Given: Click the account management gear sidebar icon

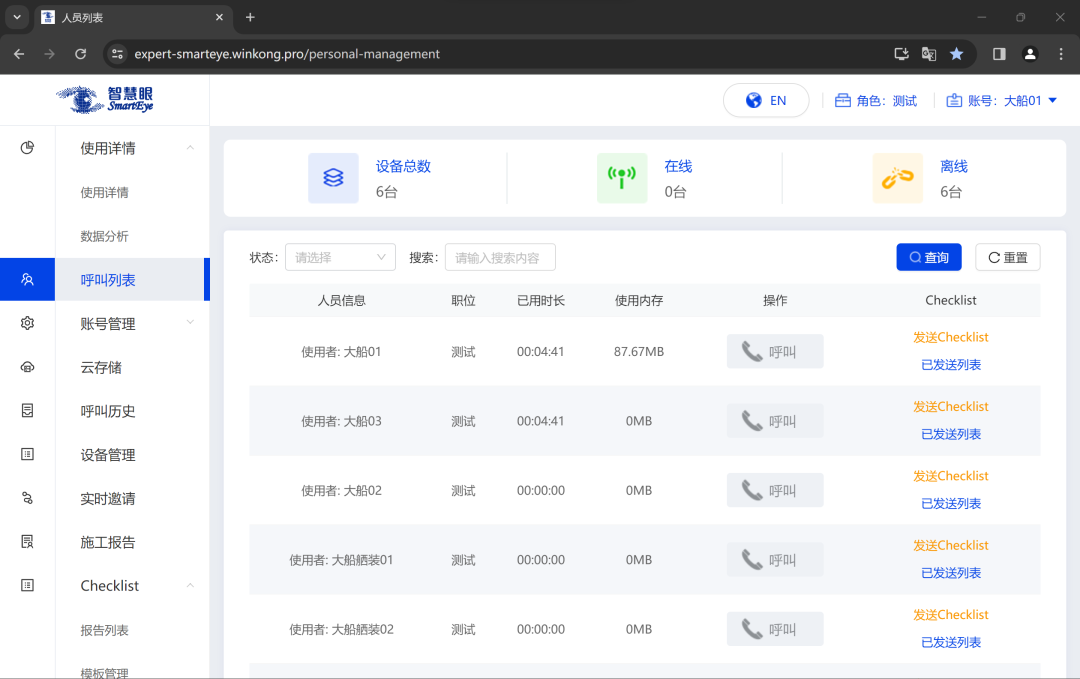Looking at the screenshot, I should [27, 323].
